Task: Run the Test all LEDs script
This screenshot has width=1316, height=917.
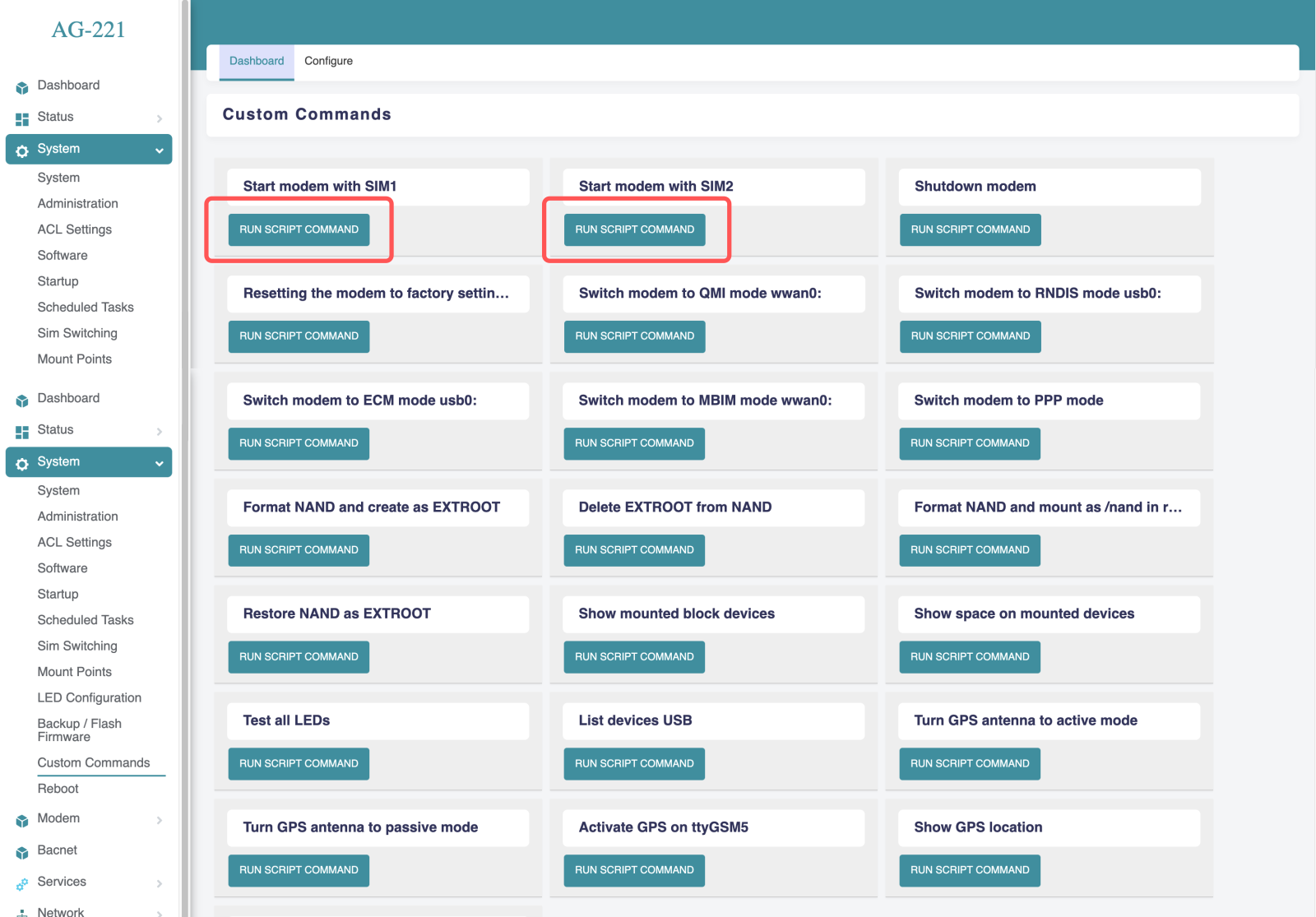Action: [x=298, y=763]
